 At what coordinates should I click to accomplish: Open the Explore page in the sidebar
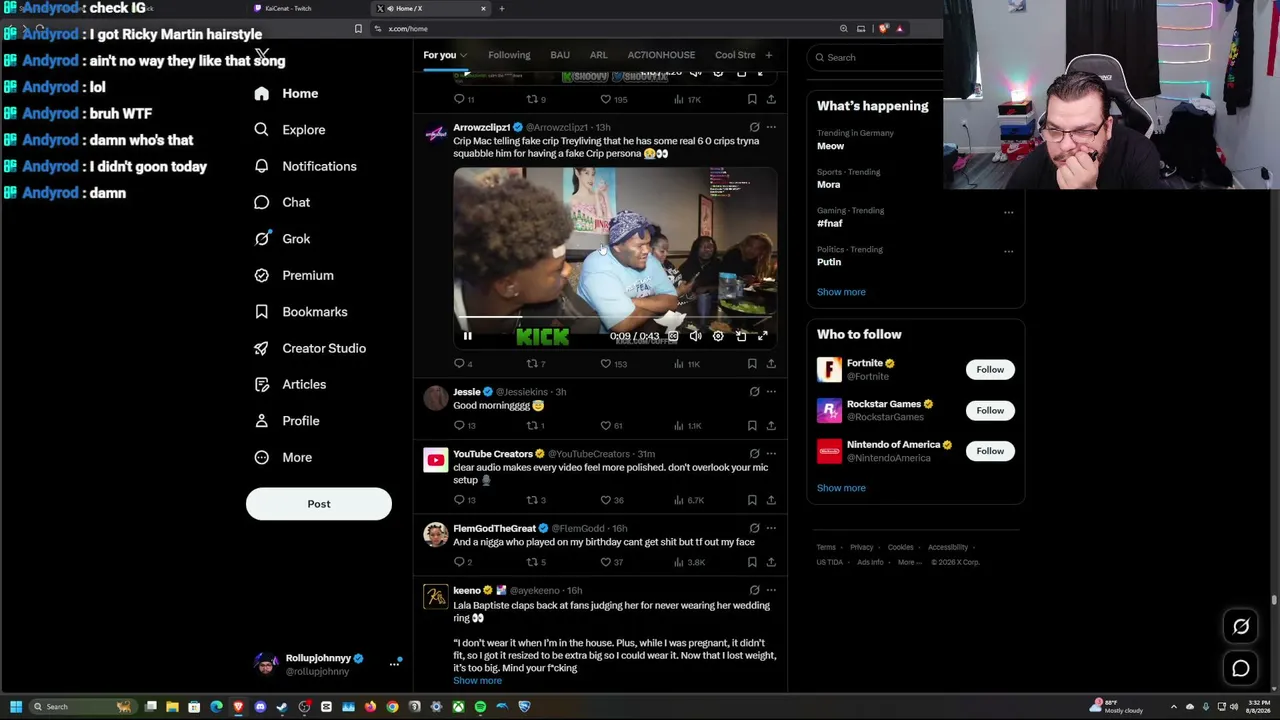point(290,130)
